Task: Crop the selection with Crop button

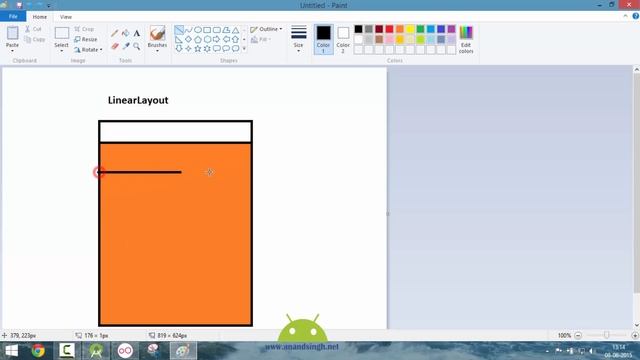Action: 84,29
